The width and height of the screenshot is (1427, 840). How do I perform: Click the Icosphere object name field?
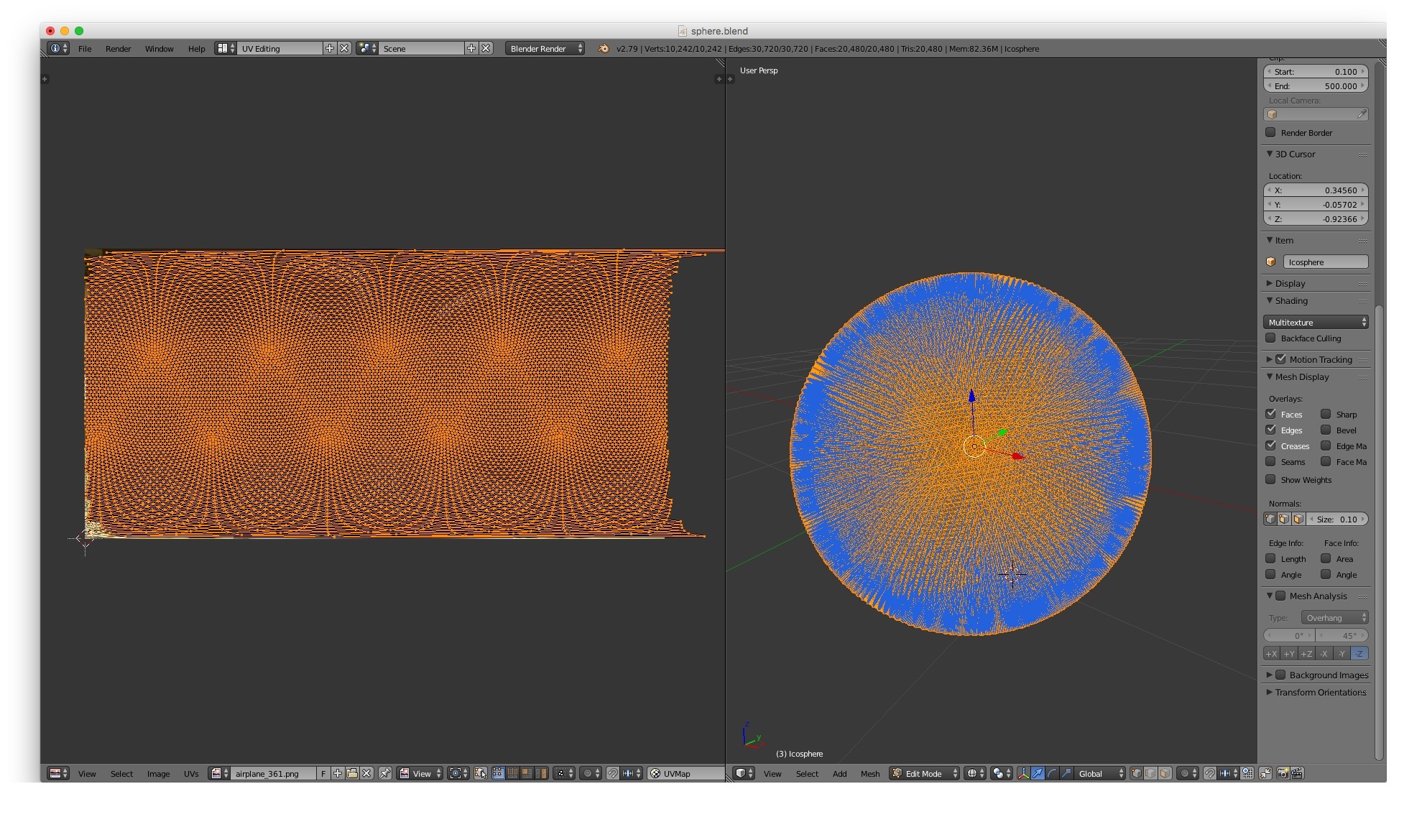(x=1325, y=262)
